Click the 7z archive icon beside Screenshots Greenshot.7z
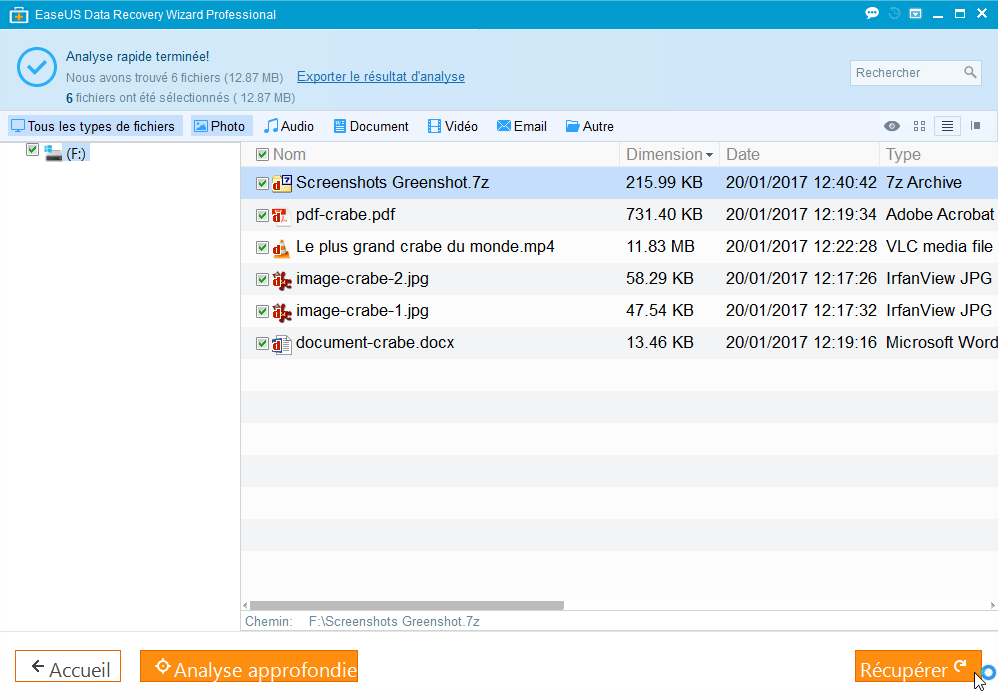 [282, 183]
